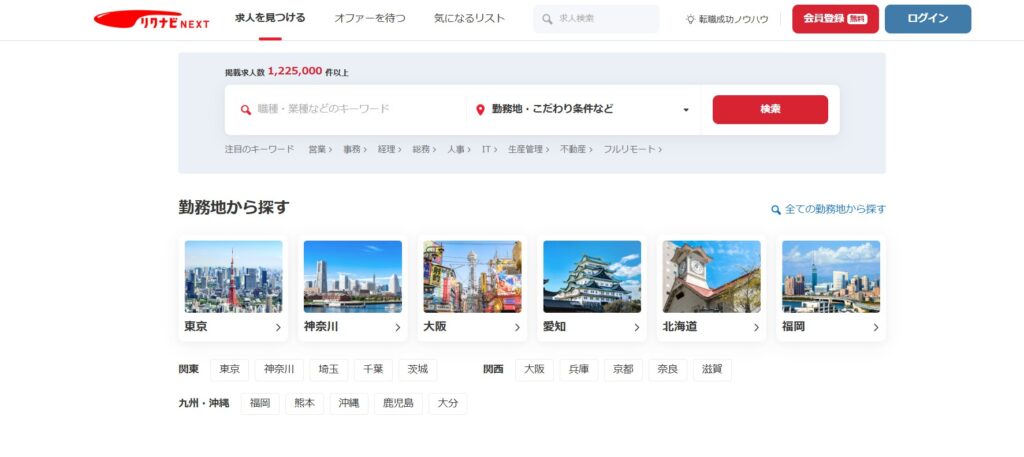
Task: Select the 総務 keyword link
Action: pyautogui.click(x=424, y=150)
